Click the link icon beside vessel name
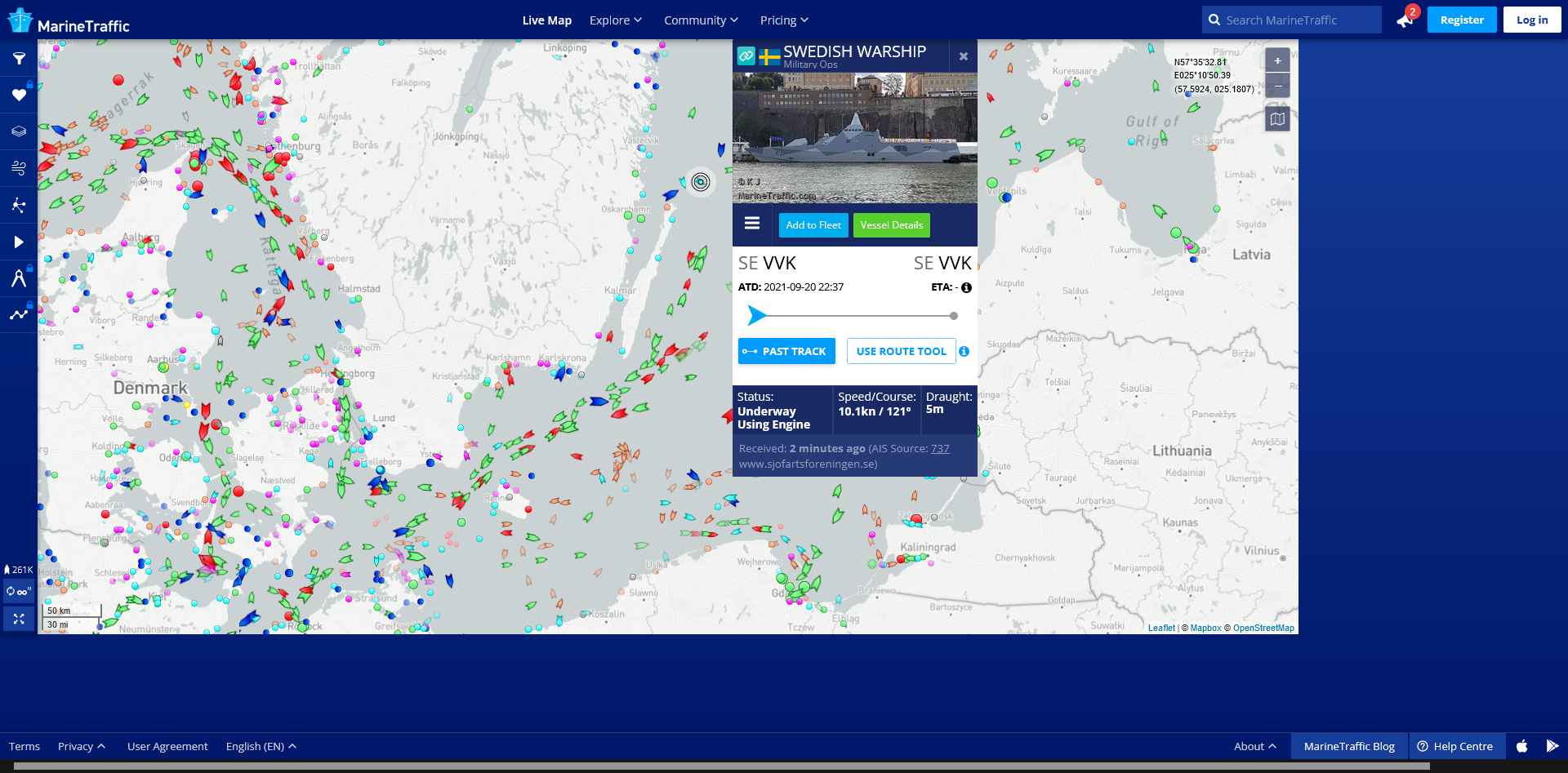The height and width of the screenshot is (773, 1568). click(746, 56)
